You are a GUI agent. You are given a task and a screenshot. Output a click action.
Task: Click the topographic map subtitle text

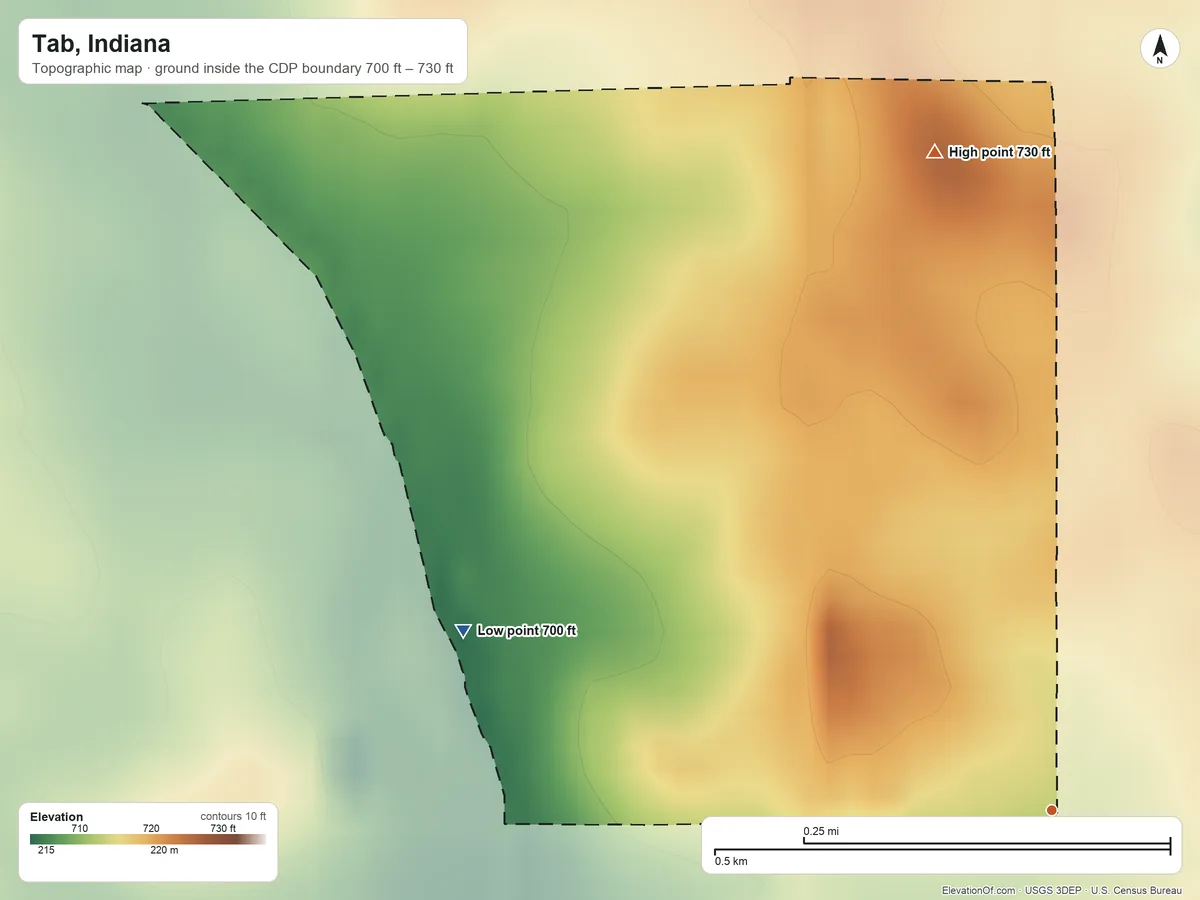243,70
